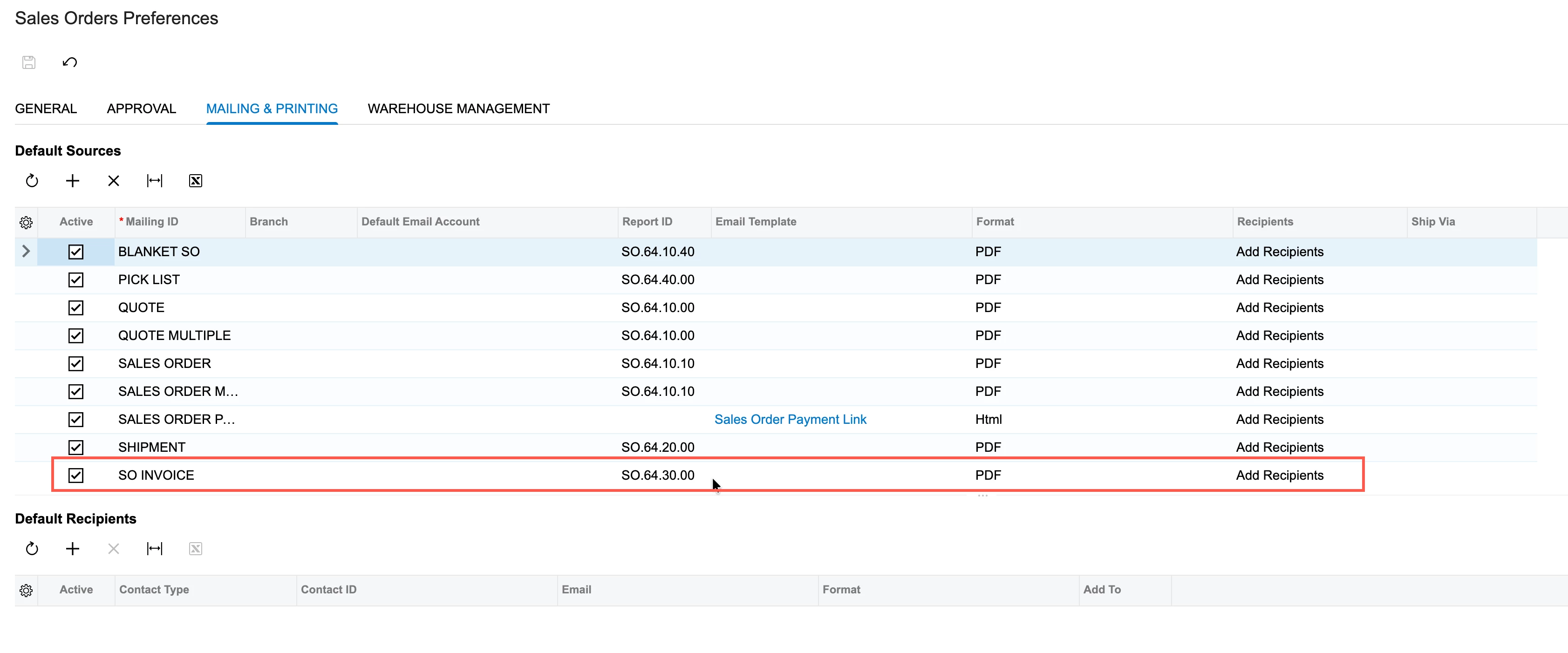Open Sales Order Payment Link template
The height and width of the screenshot is (653, 1568).
pos(790,419)
